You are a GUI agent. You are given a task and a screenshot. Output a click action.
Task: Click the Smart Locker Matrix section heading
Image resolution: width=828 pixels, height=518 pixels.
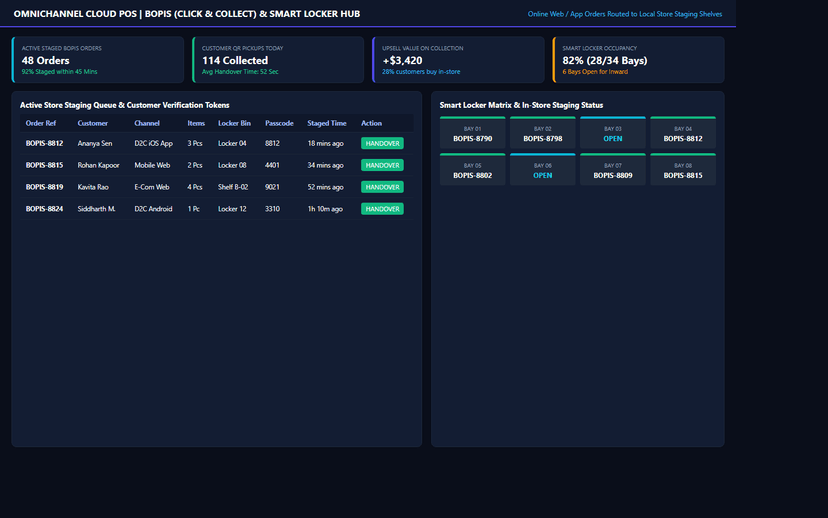(521, 105)
